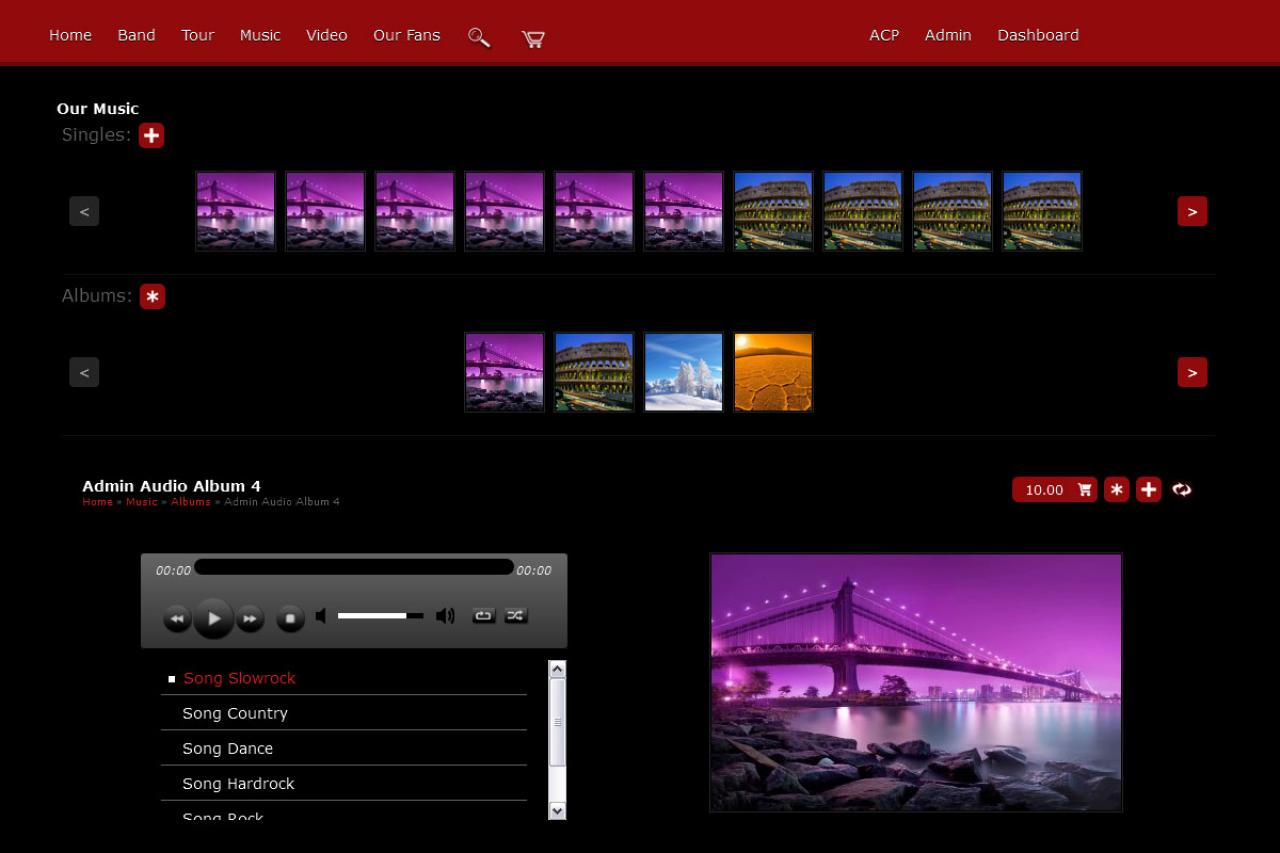Image resolution: width=1280 pixels, height=853 pixels.
Task: Toggle repeat mode in the audio player
Action: coord(483,616)
